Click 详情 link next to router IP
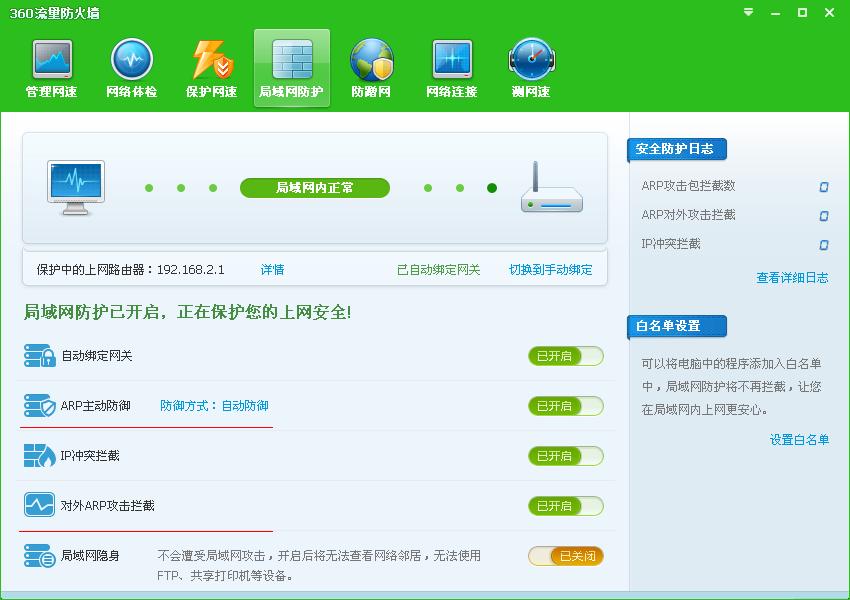 pyautogui.click(x=272, y=270)
